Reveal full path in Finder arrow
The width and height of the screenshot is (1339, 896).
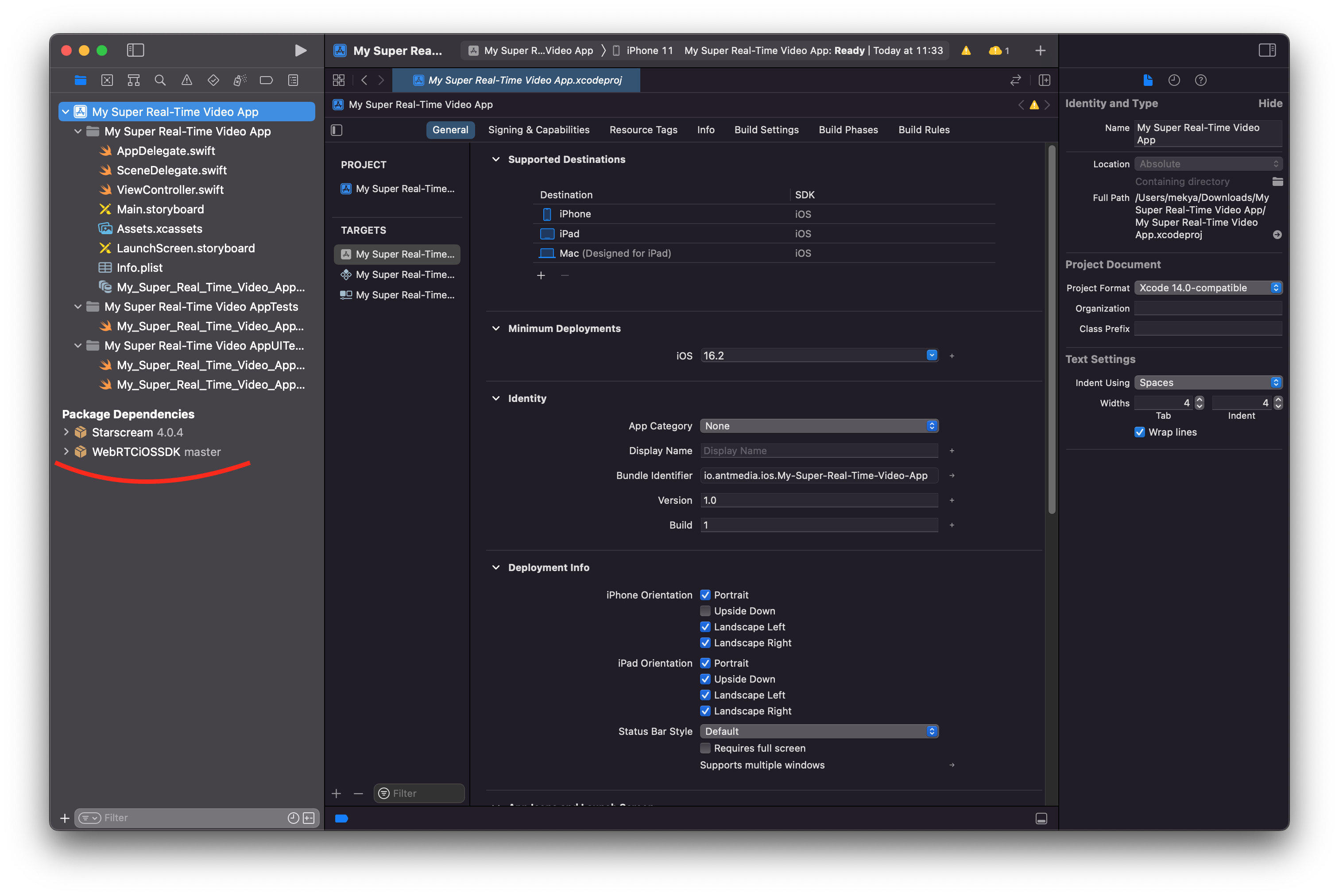1277,234
